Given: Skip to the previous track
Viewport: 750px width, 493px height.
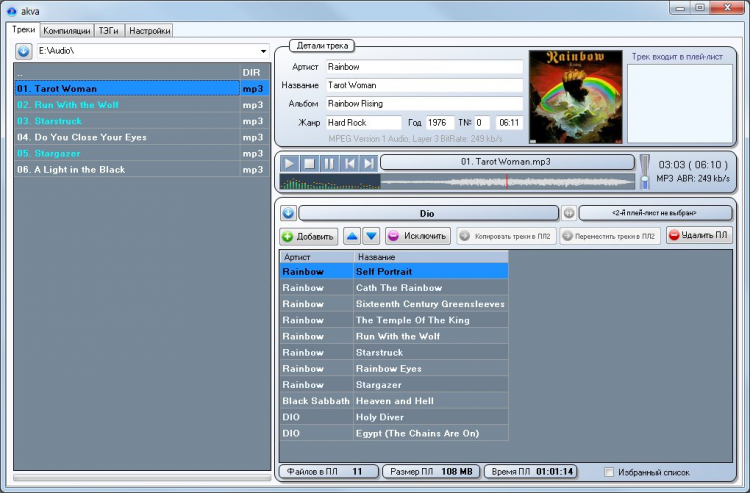Looking at the screenshot, I should (x=349, y=164).
